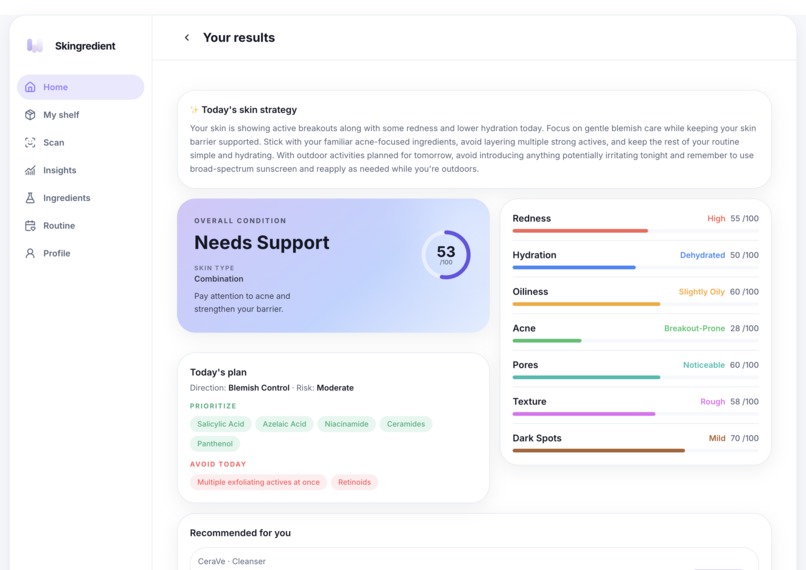This screenshot has width=806, height=570.
Task: Click the AVOID TODAY label
Action: pos(218,464)
